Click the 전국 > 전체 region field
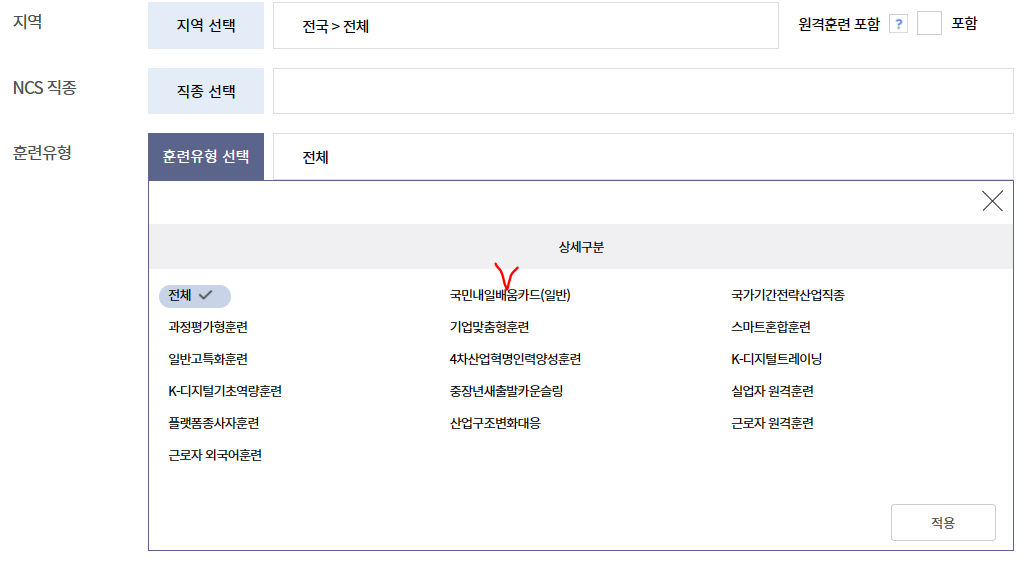 pyautogui.click(x=525, y=26)
